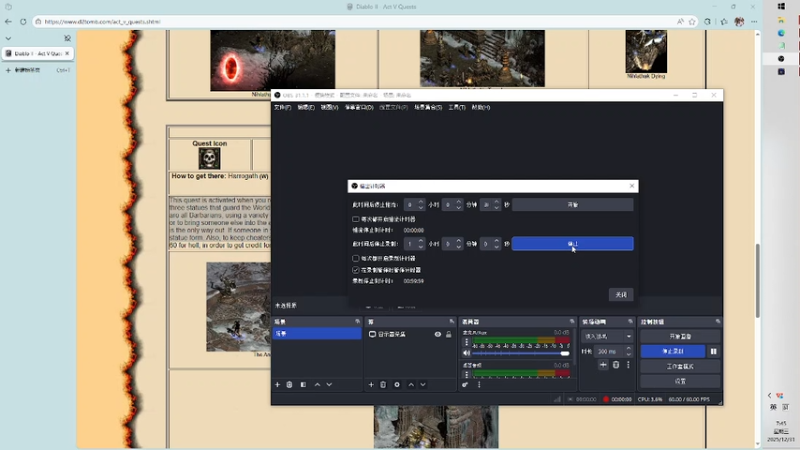Add a configurable transition plus icon

603,365
